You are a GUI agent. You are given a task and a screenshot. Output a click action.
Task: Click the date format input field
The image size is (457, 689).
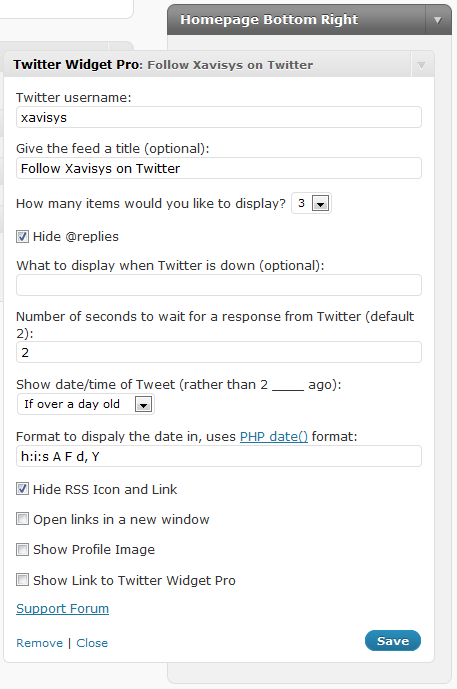pos(219,456)
